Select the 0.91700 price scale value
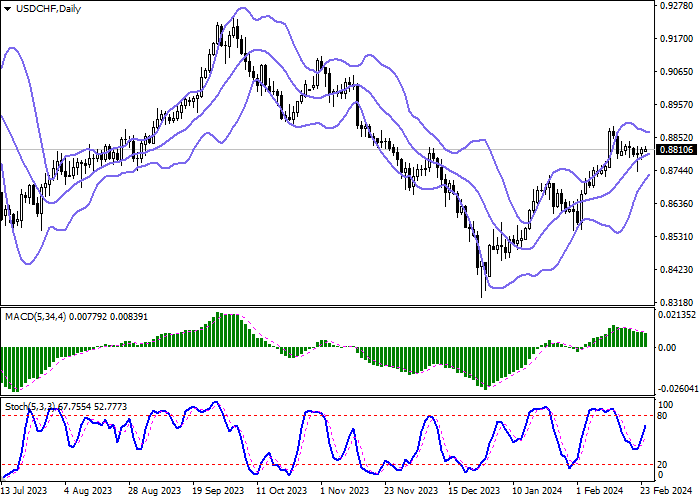 [677, 39]
